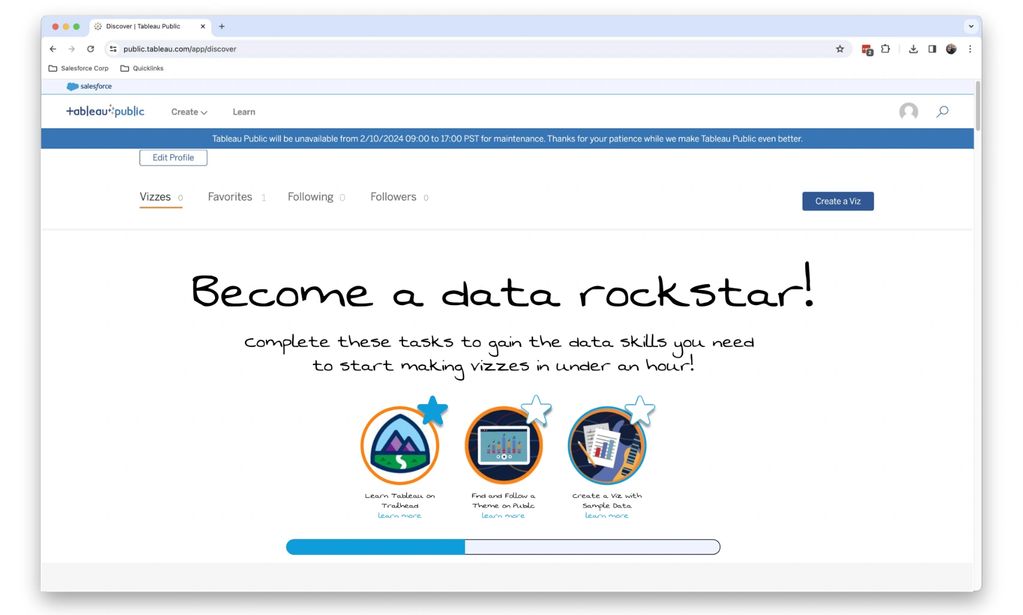Toggle the browser side panel icon
Image resolution: width=1023 pixels, height=615 pixels.
point(932,49)
